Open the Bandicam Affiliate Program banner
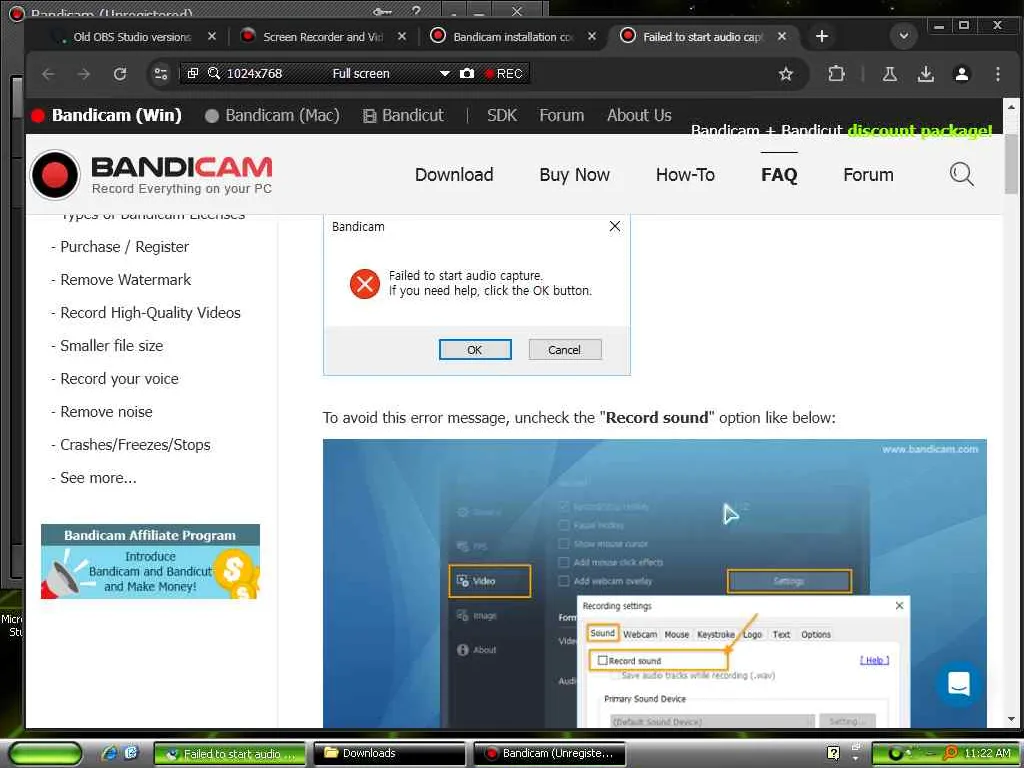Image resolution: width=1024 pixels, height=768 pixels. coord(150,562)
